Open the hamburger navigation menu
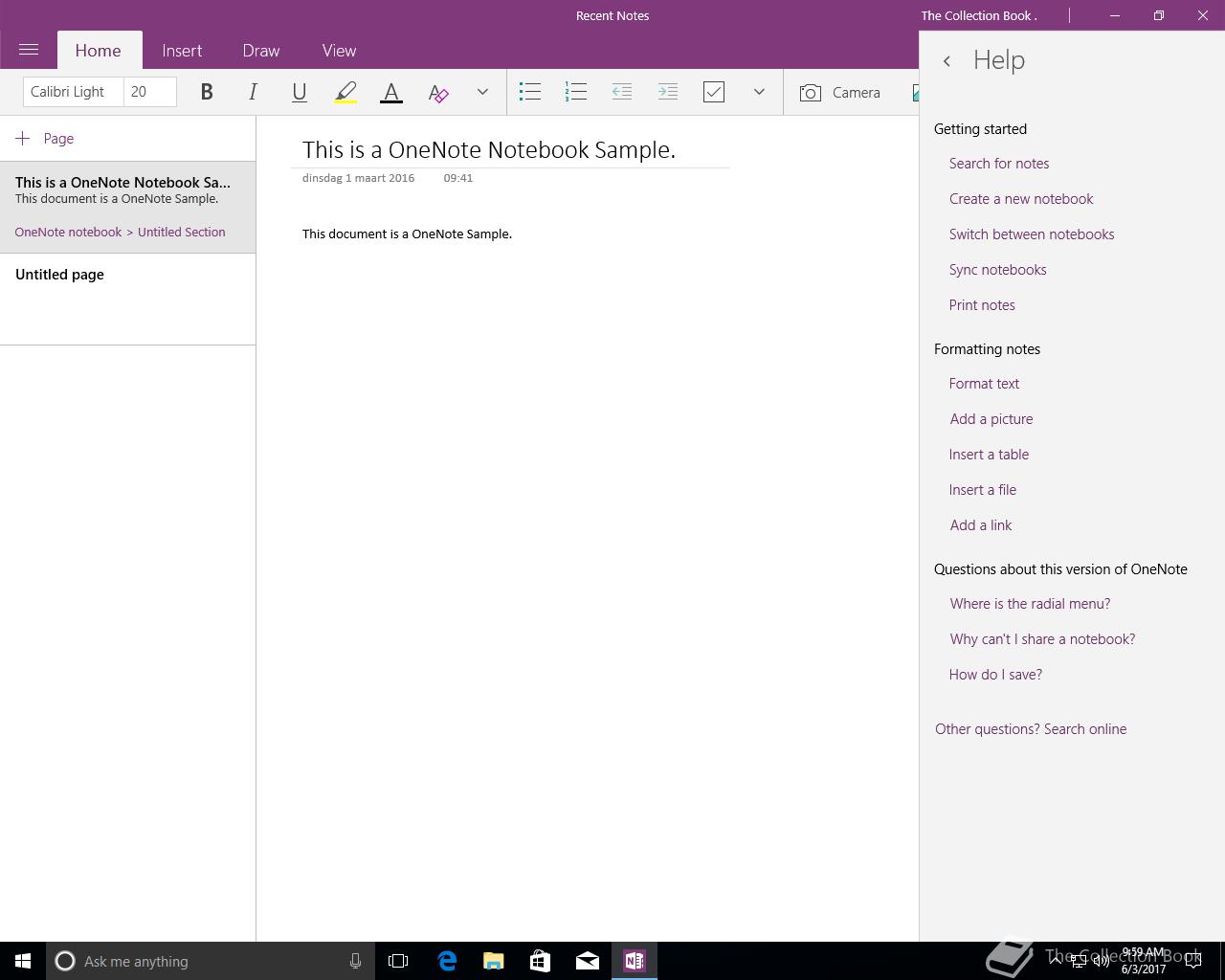 (29, 50)
